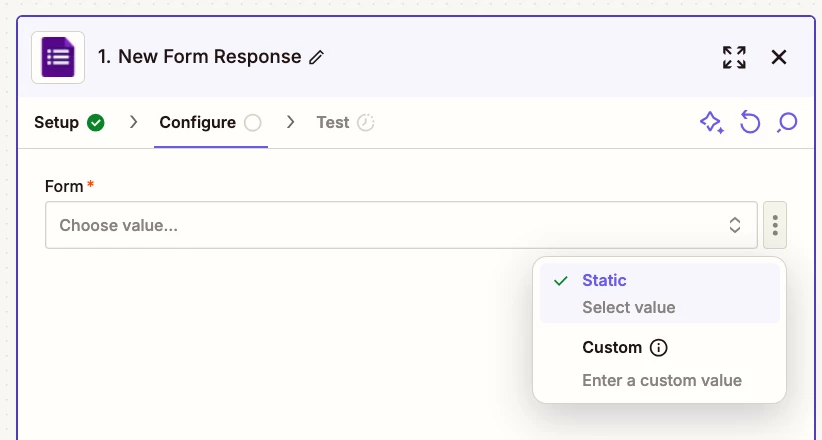Click the Google Forms app icon
The image size is (822, 440).
coord(58,57)
